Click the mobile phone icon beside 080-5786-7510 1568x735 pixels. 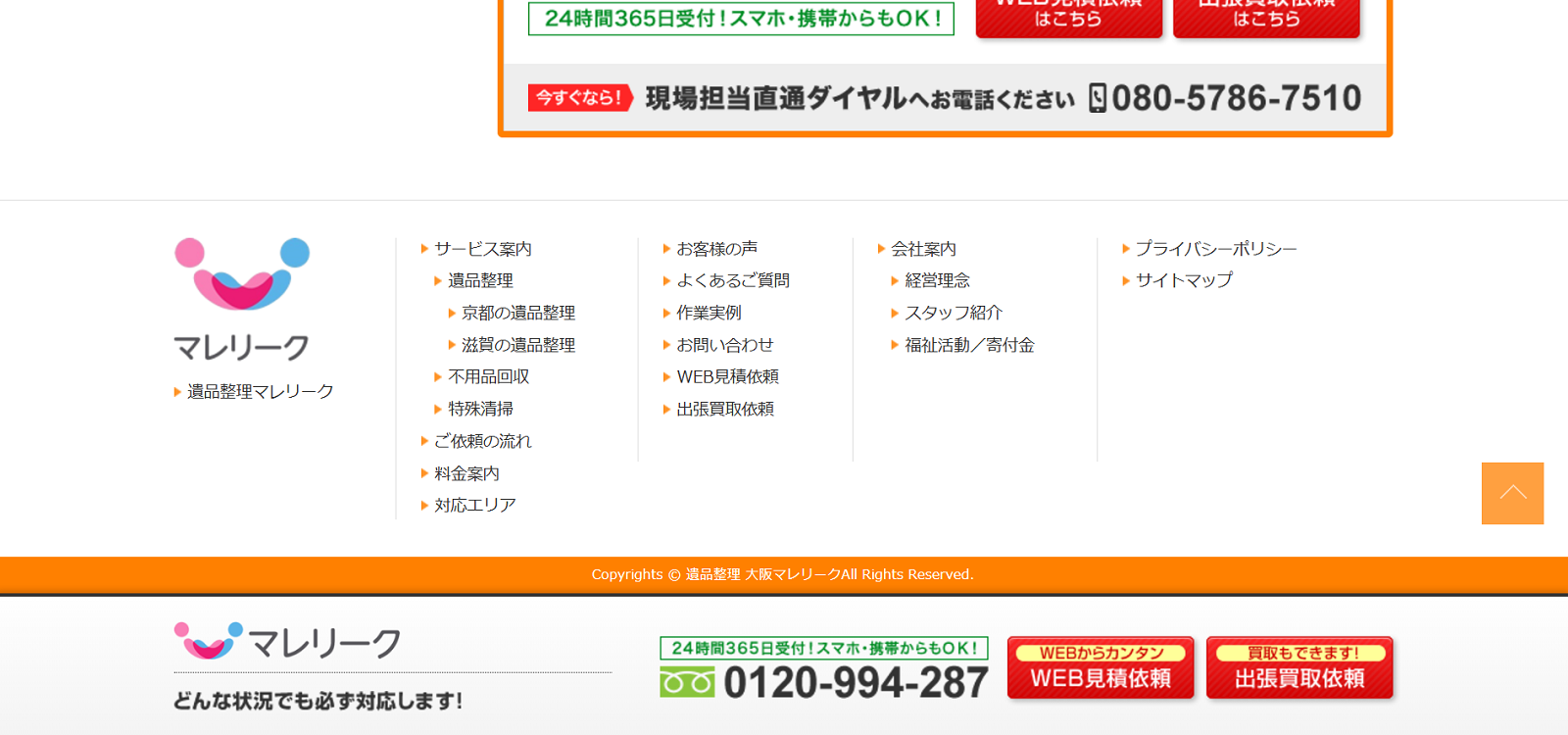pos(1098,98)
